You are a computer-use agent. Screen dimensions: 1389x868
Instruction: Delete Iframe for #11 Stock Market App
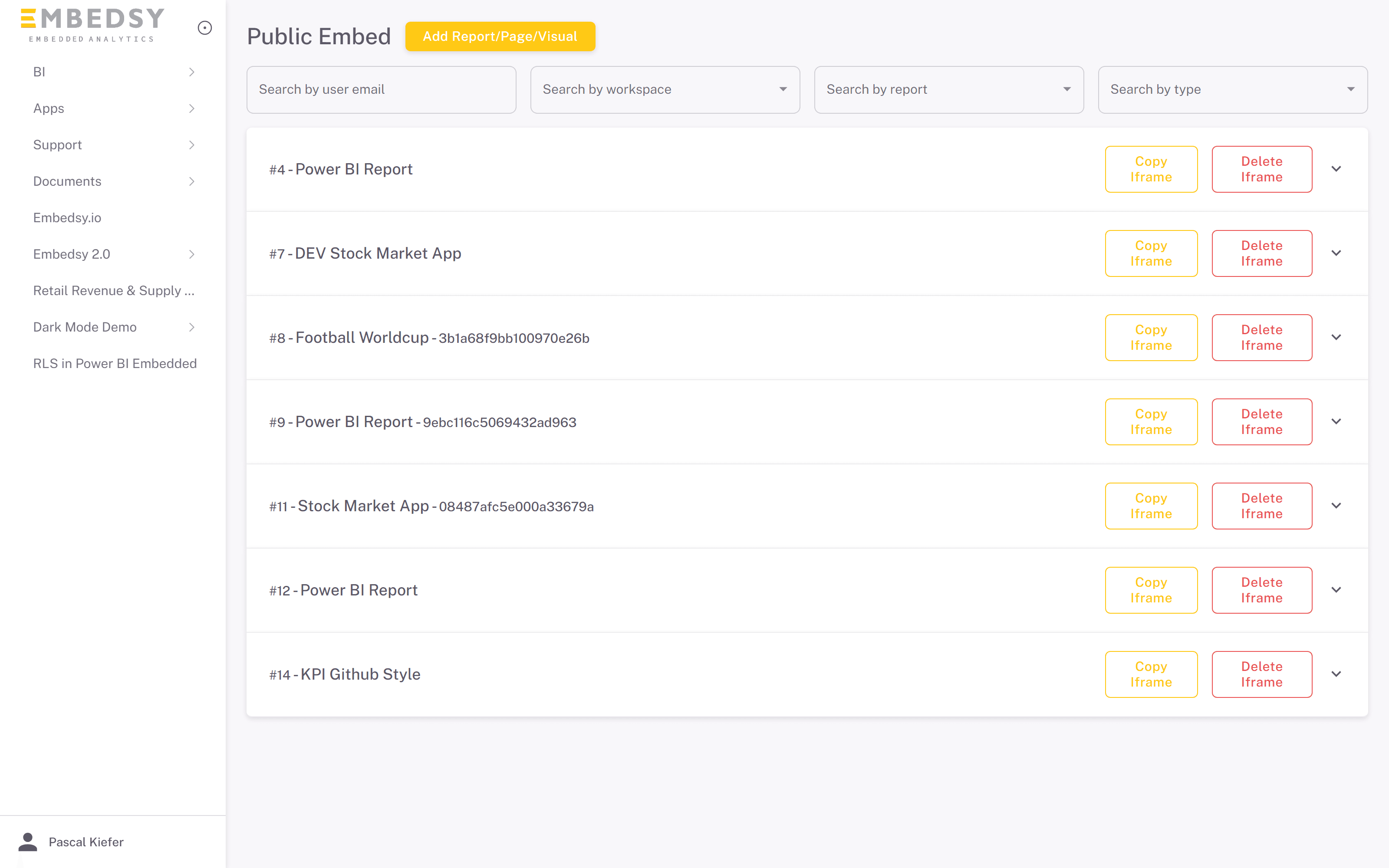pos(1261,506)
